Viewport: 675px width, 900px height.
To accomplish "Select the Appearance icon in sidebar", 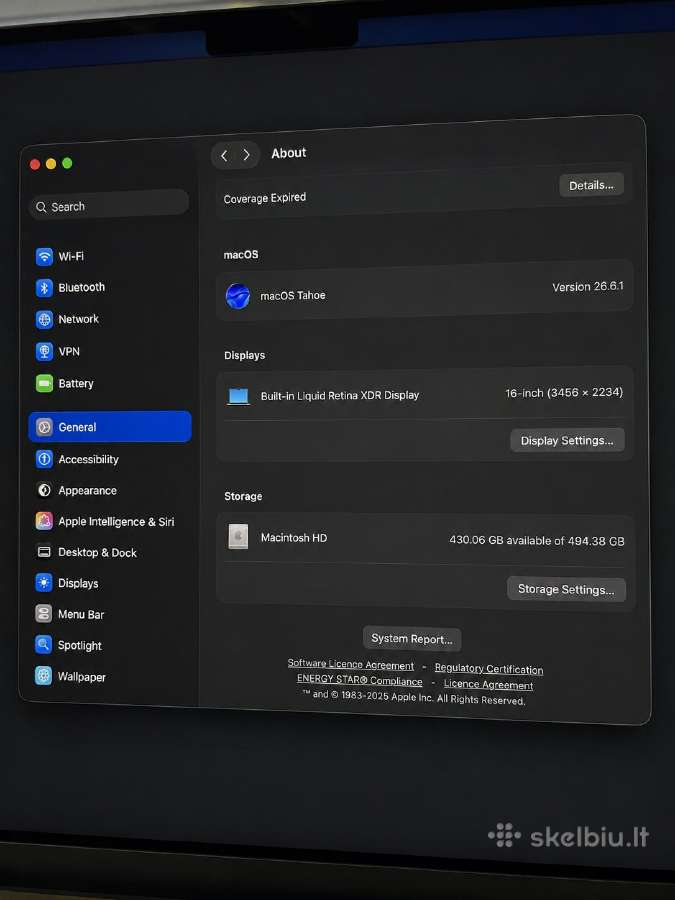I will 44,490.
